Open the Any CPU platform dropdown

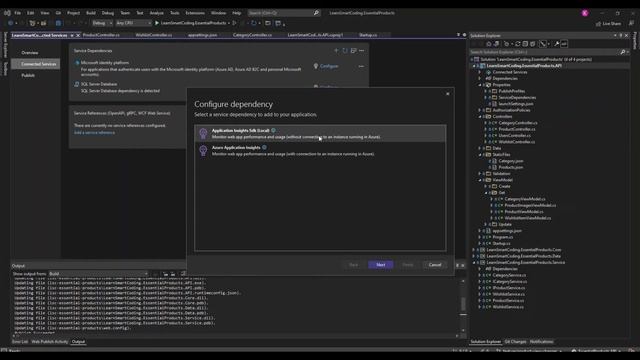point(133,23)
